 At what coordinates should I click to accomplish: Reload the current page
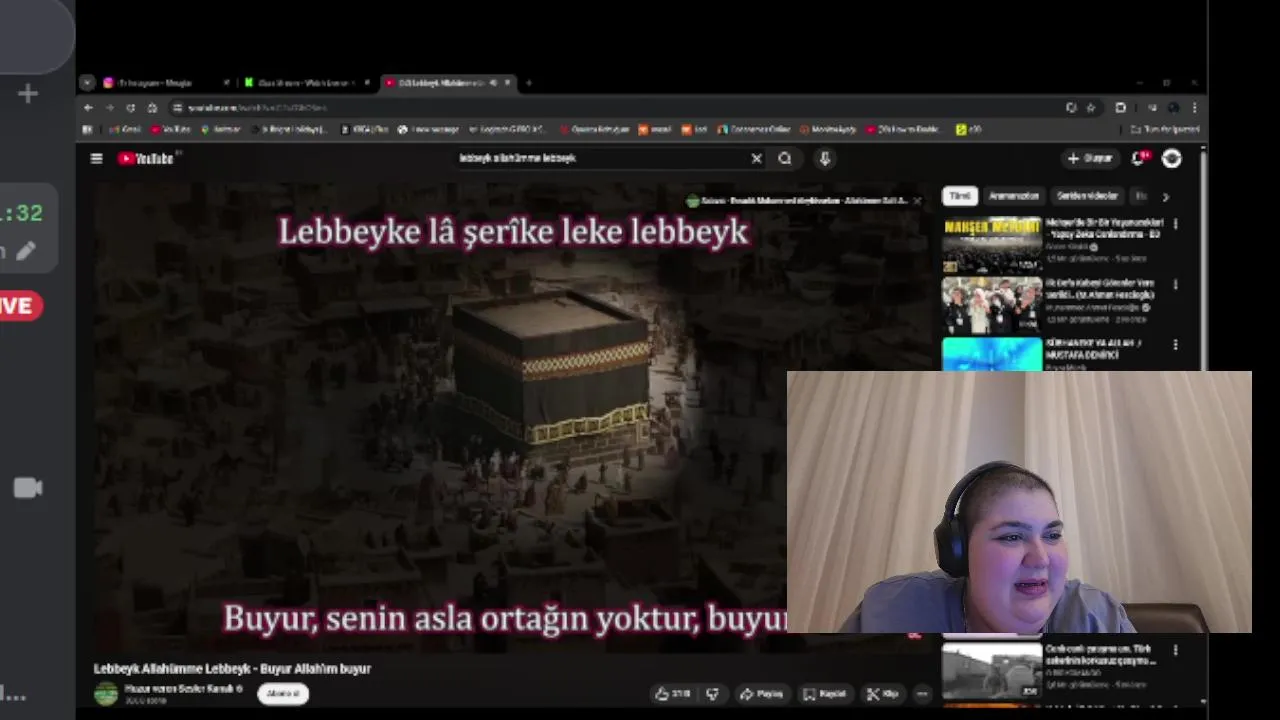[130, 108]
